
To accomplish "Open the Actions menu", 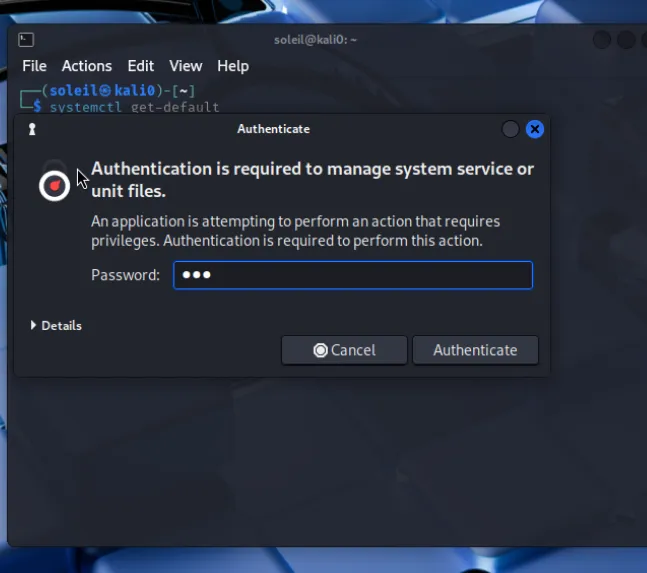I will (x=87, y=66).
